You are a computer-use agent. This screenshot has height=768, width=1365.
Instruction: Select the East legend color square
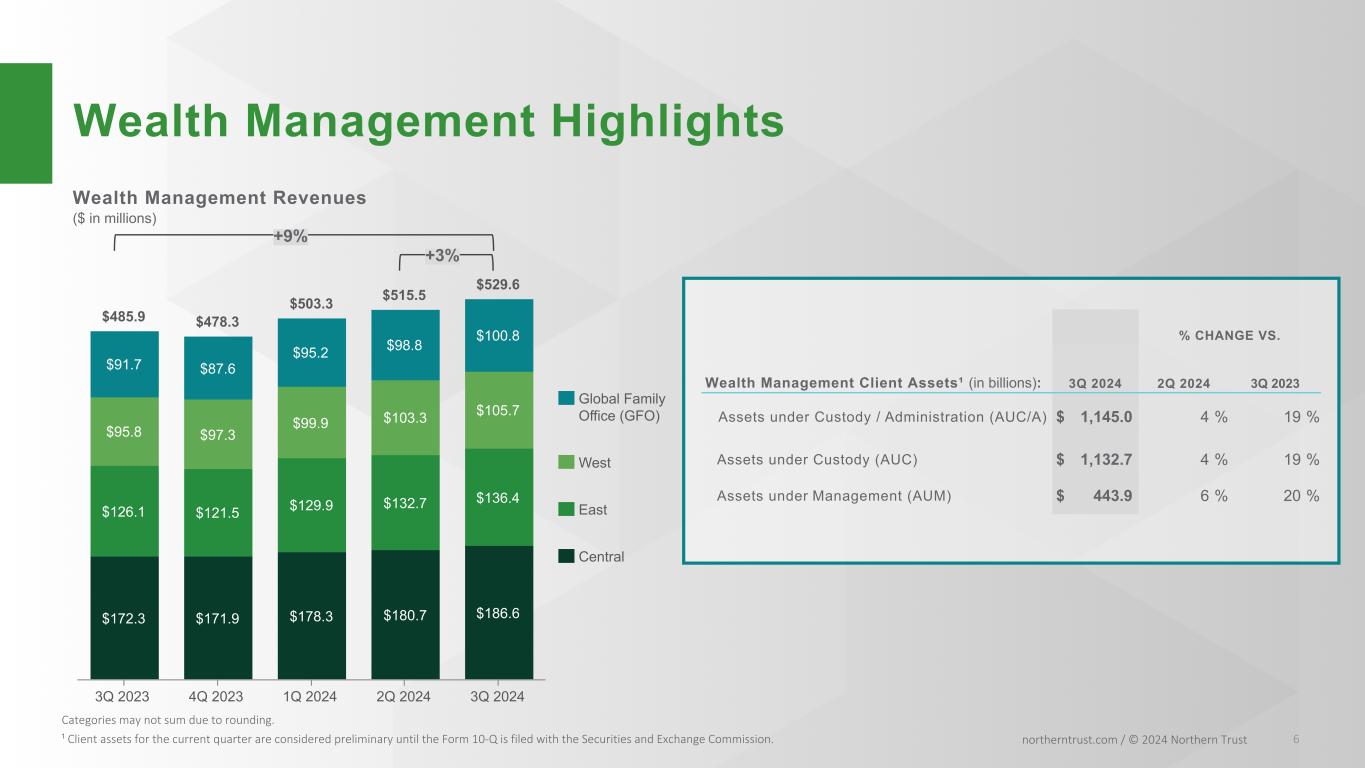565,510
